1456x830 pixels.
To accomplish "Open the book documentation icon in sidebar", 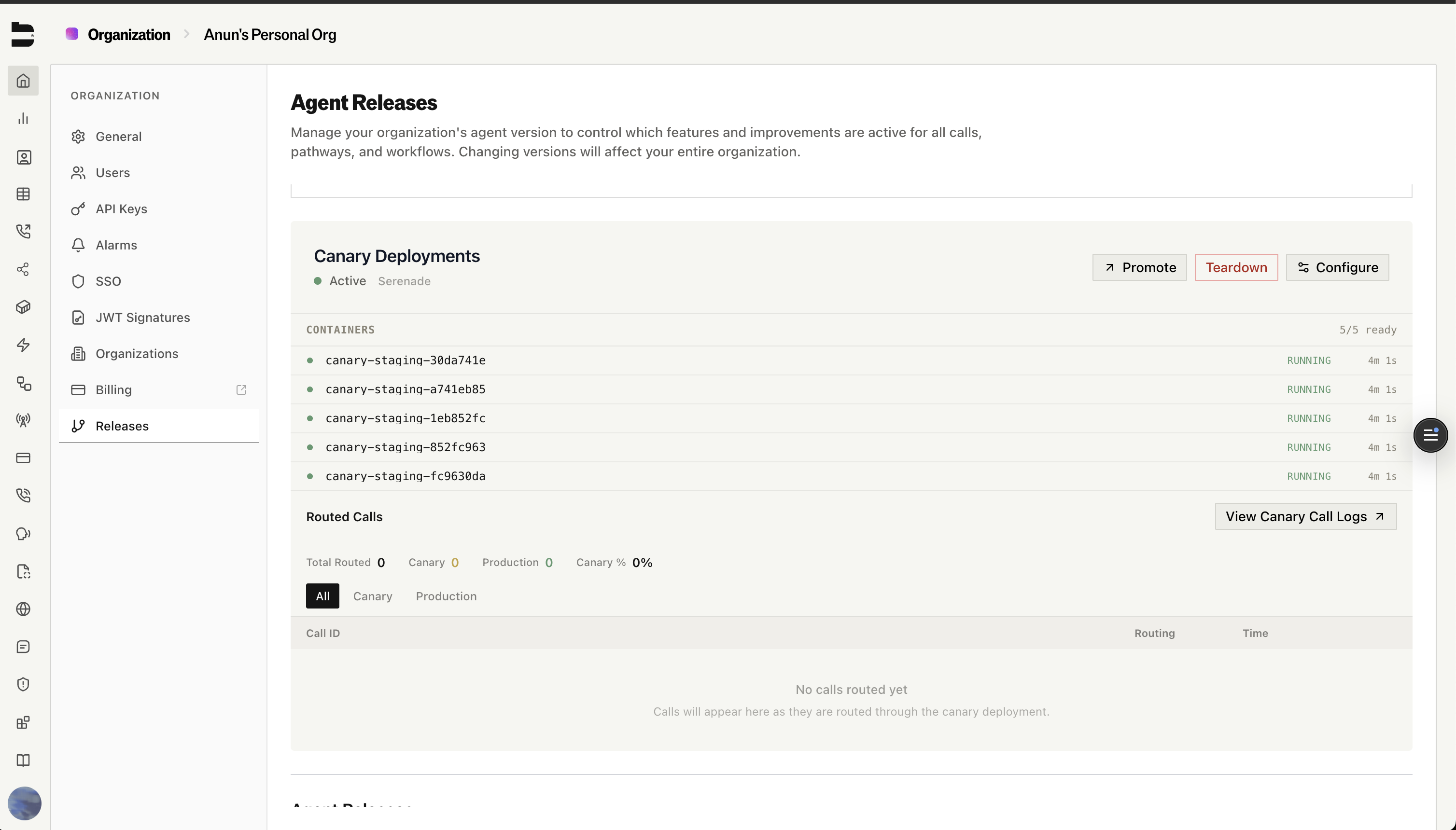I will point(23,761).
